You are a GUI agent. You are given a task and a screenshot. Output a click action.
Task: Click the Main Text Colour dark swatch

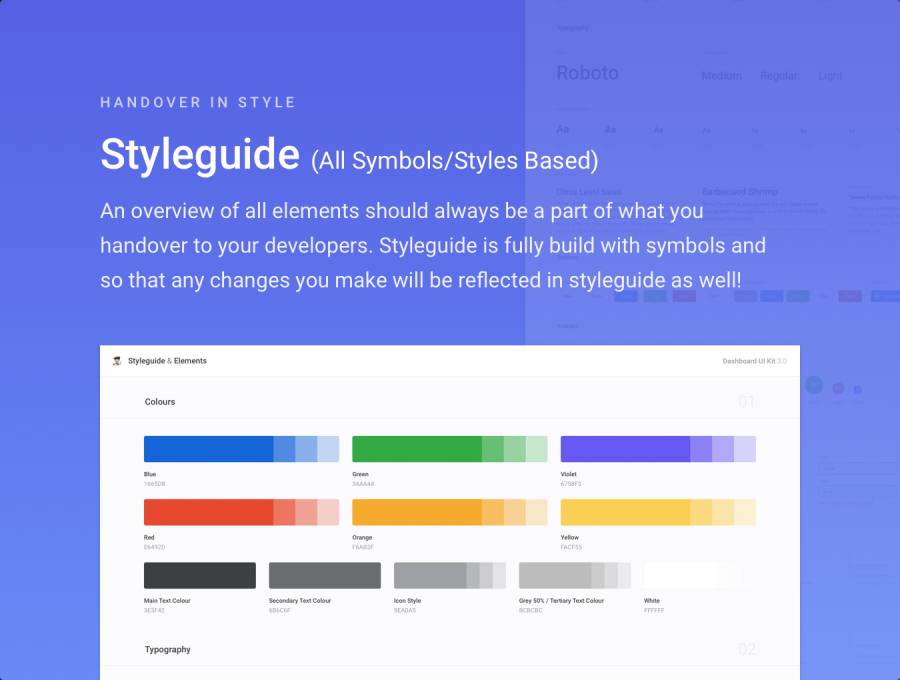pyautogui.click(x=199, y=575)
